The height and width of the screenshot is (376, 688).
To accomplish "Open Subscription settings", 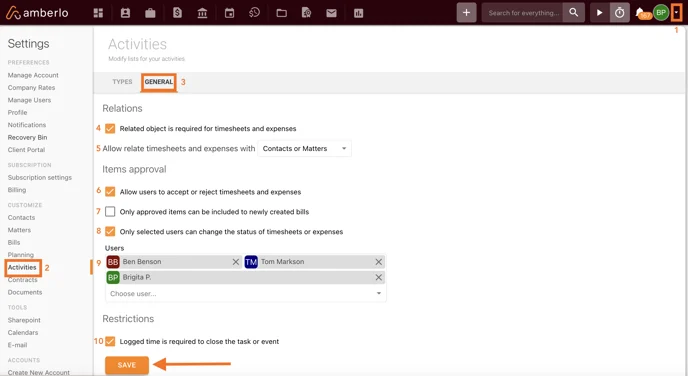I will (39, 178).
